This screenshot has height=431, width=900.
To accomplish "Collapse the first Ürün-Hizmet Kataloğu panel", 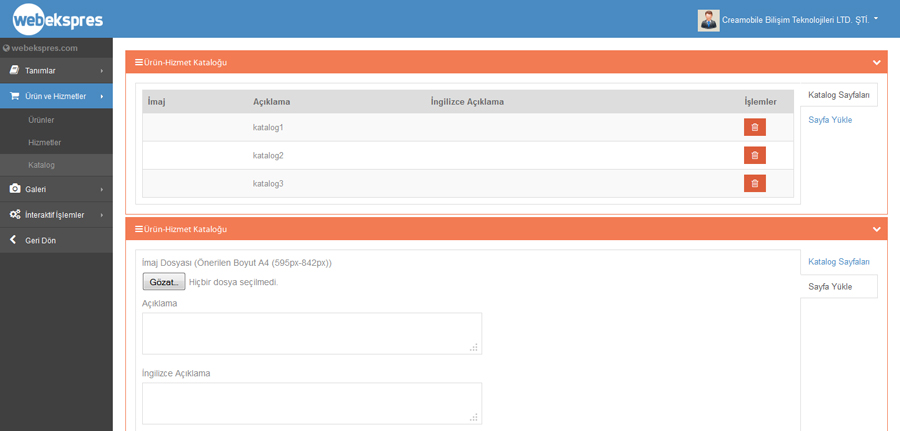I will pos(877,62).
